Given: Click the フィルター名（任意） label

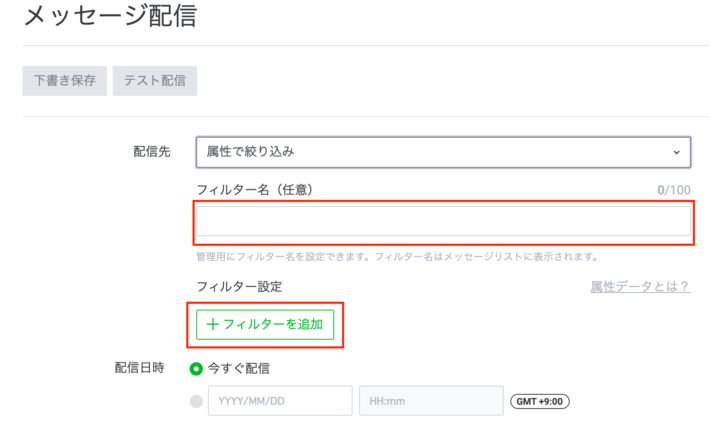Looking at the screenshot, I should coord(254,190).
